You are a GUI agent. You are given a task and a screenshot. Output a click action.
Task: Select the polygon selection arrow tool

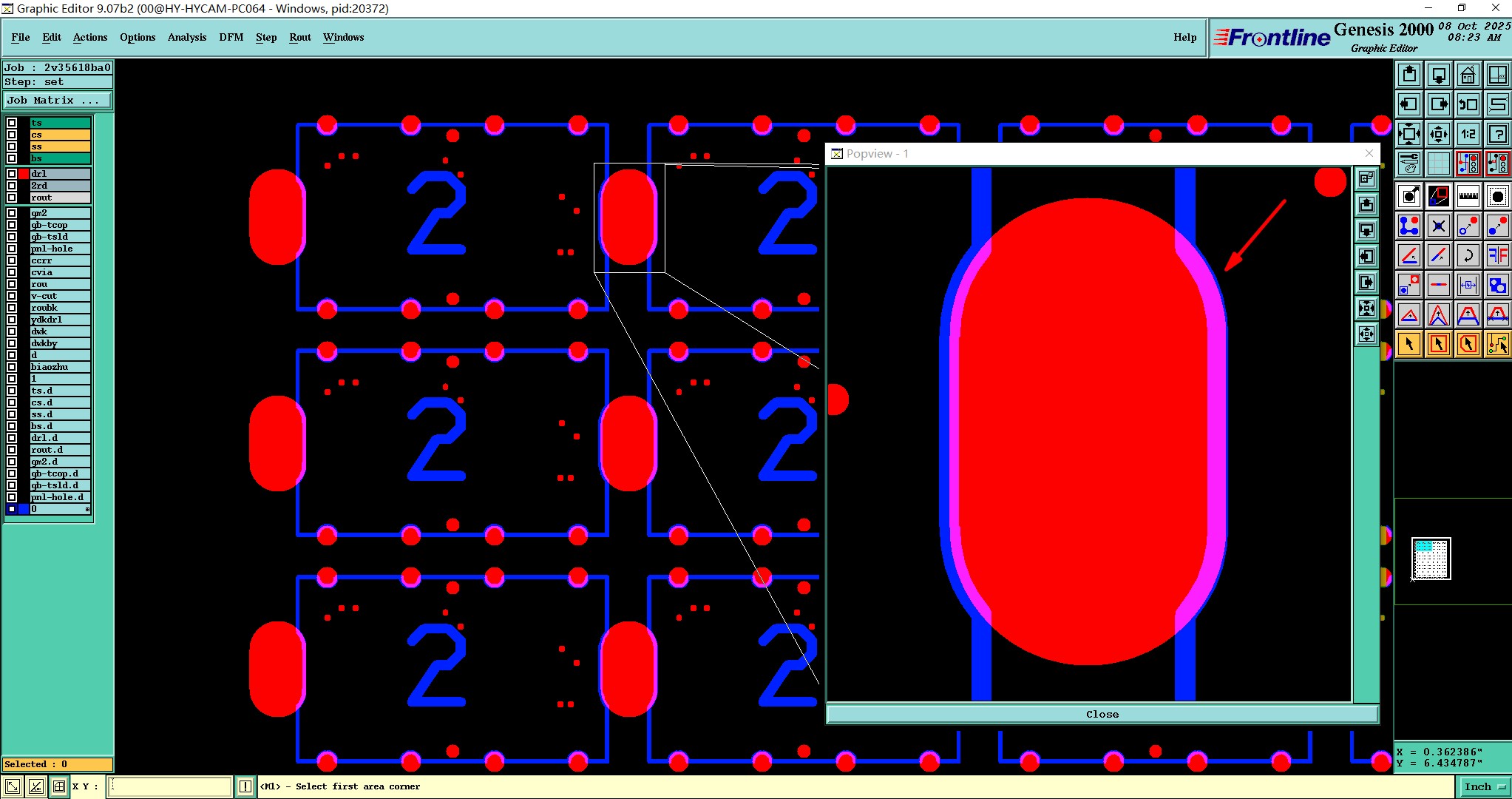[x=1468, y=344]
